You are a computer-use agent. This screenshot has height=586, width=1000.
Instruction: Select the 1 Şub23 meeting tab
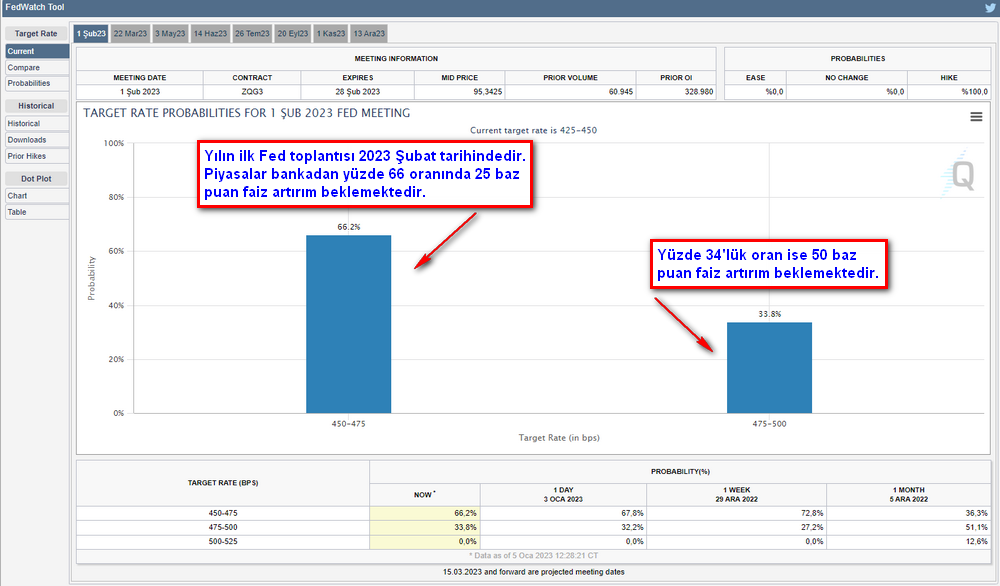(91, 34)
